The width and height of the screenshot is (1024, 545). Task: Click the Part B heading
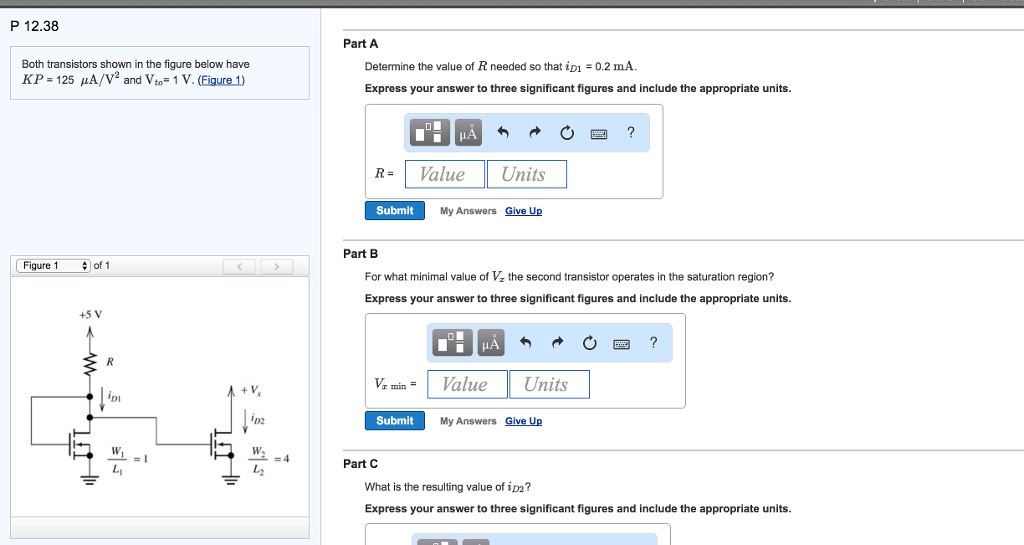tap(360, 254)
